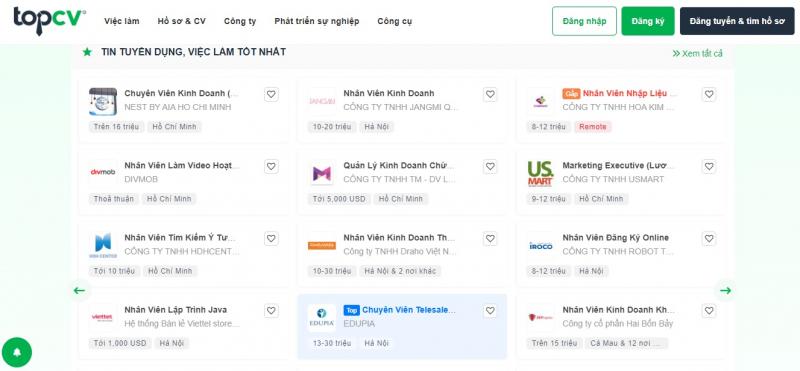Open the Chuyên Viên Telesale Edupia job

pyautogui.click(x=409, y=310)
